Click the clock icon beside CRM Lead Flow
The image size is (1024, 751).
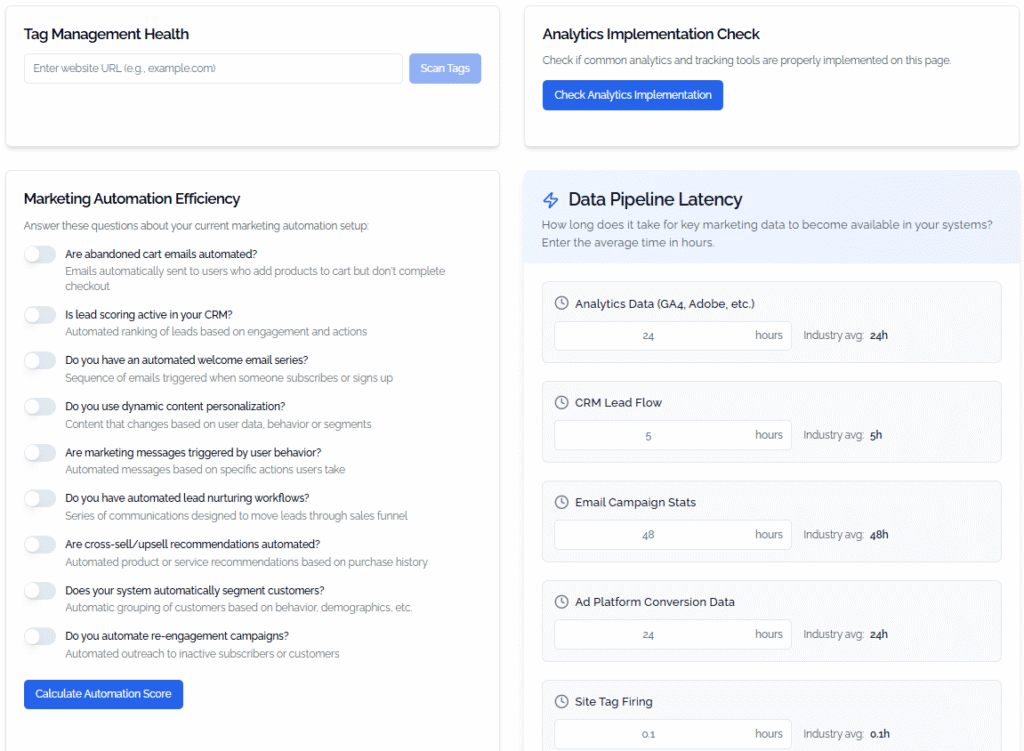(561, 402)
